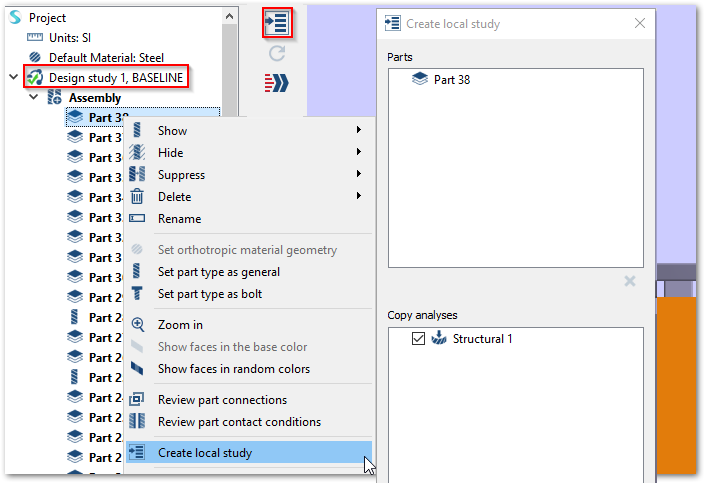Close the Create local study dialog
This screenshot has width=705, height=483.
(x=640, y=23)
